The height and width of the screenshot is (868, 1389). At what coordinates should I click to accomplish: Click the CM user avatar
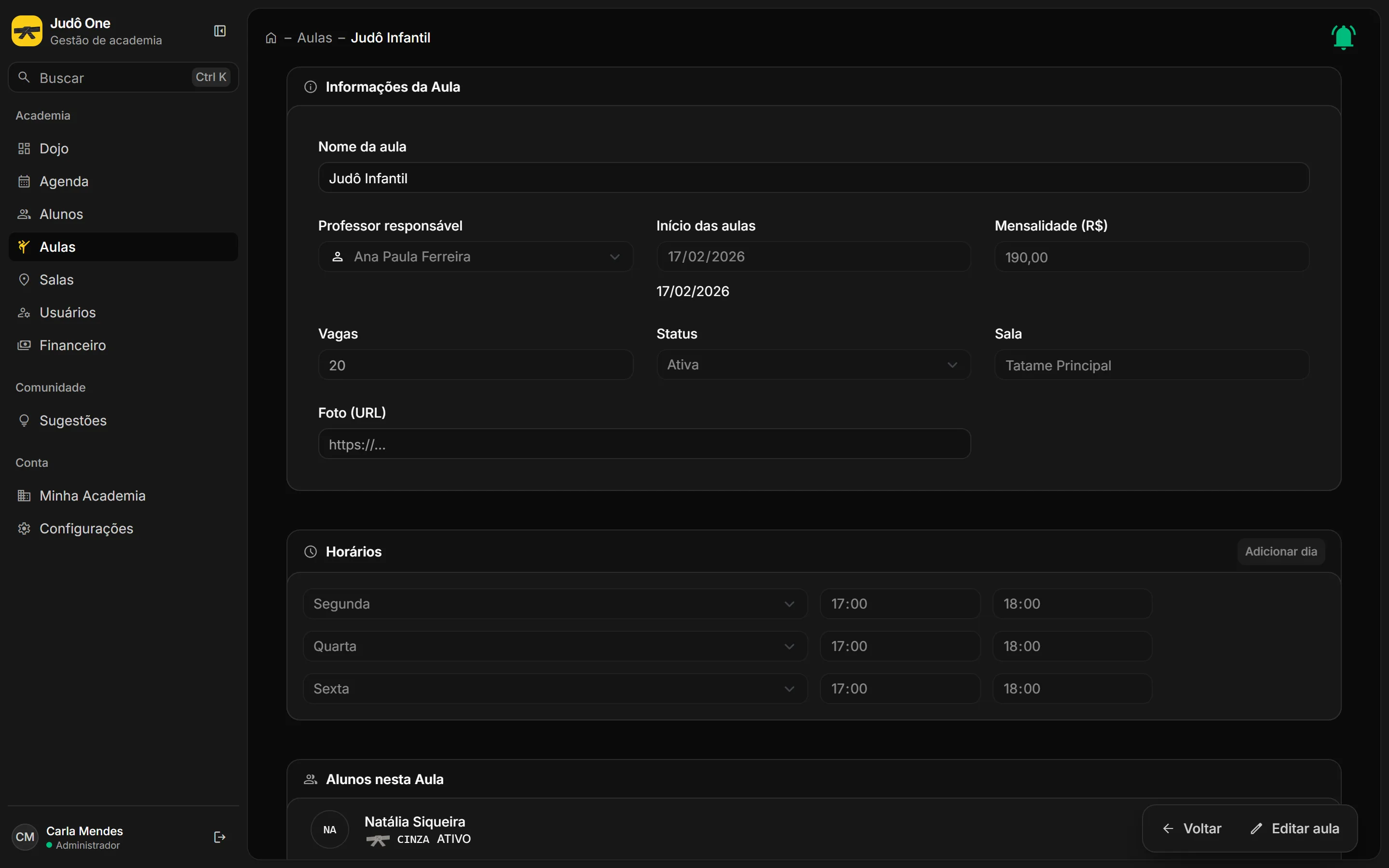coord(25,837)
